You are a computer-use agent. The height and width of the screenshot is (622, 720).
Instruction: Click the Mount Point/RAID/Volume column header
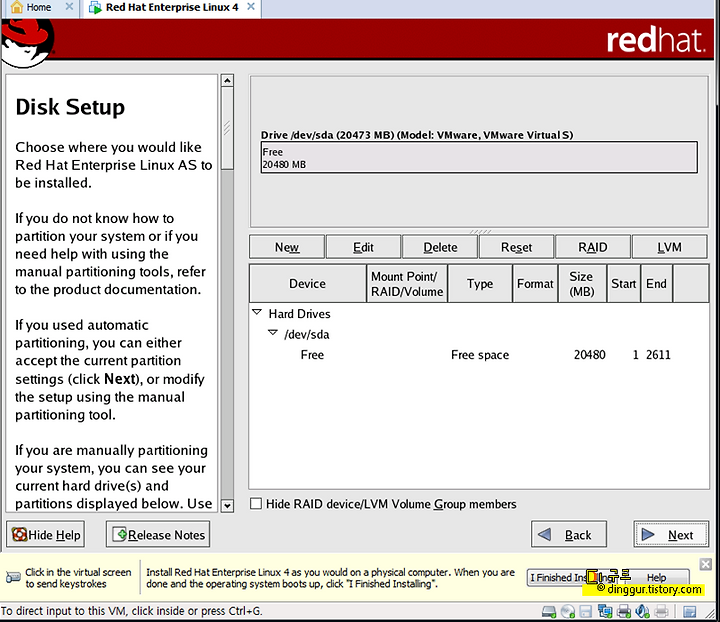coord(407,284)
